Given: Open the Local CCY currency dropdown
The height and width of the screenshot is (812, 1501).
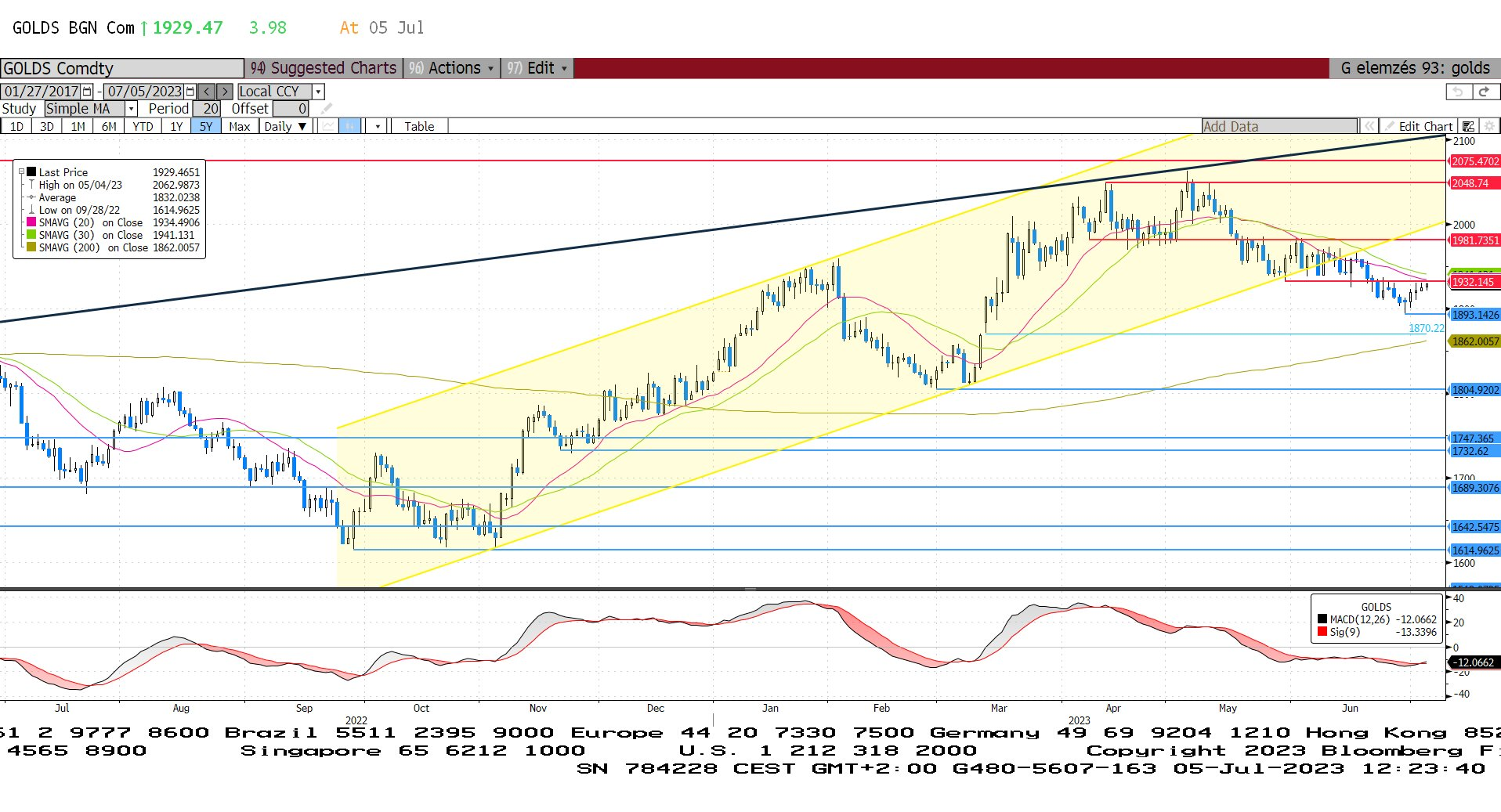Looking at the screenshot, I should [318, 92].
